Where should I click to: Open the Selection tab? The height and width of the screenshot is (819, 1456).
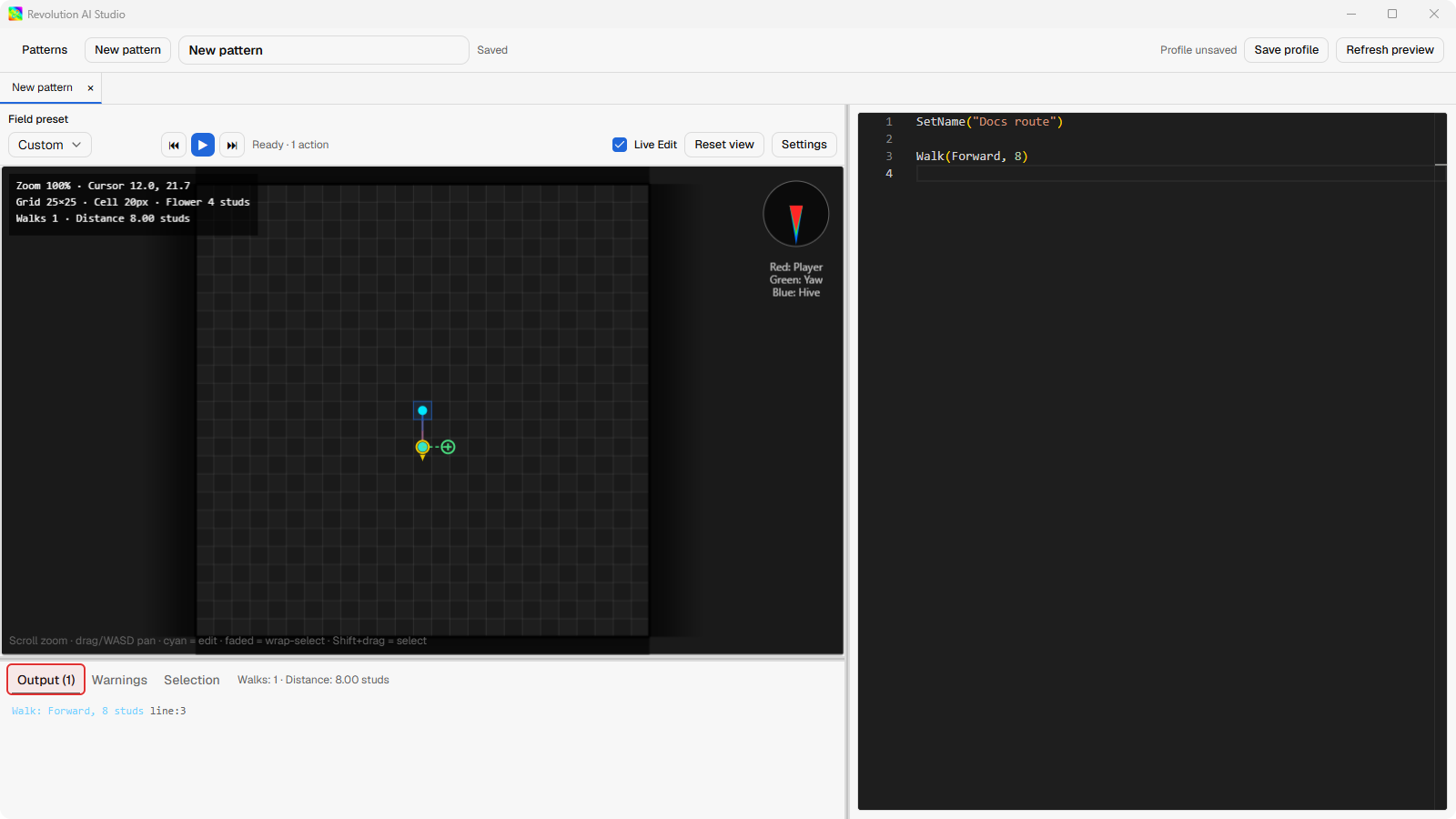pos(192,680)
